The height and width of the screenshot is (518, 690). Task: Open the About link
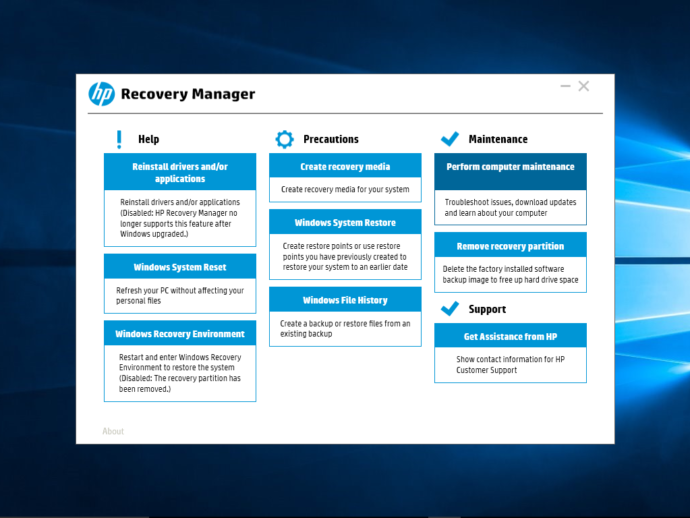tap(113, 431)
